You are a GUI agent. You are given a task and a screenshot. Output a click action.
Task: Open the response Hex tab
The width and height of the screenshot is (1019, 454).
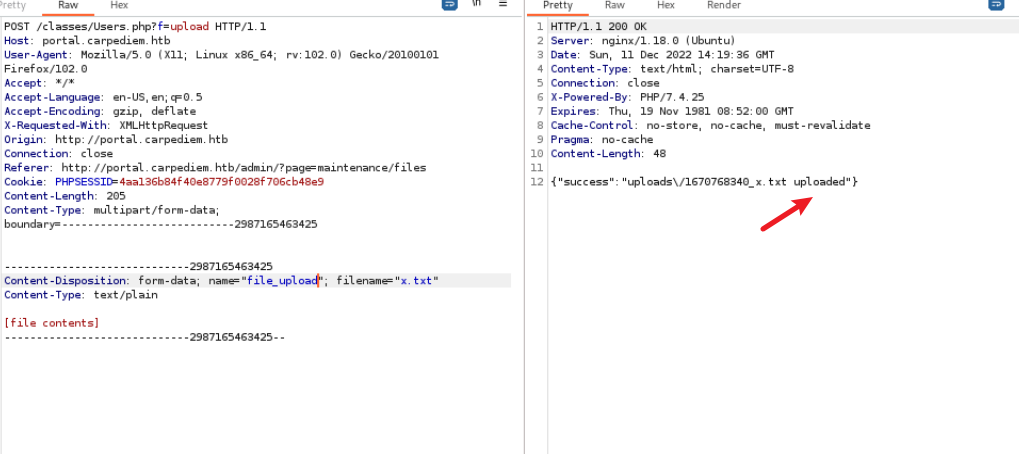coord(665,5)
